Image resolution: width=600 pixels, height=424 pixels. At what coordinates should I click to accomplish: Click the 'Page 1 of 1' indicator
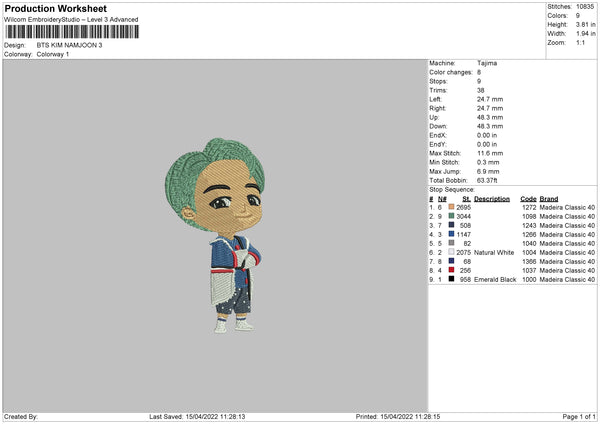(579, 417)
